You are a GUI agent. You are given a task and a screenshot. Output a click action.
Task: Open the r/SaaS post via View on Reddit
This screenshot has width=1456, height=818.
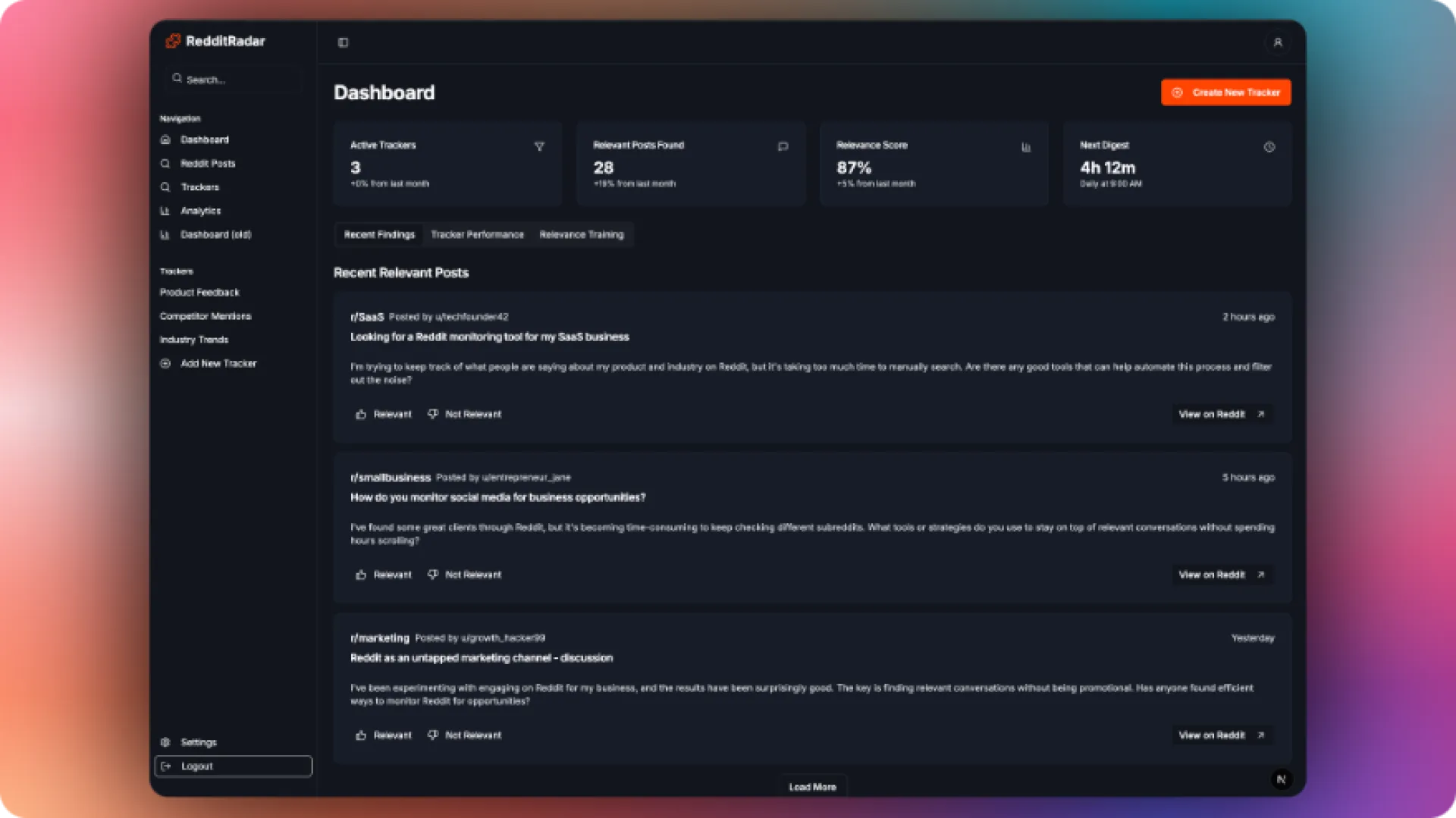[1221, 414]
